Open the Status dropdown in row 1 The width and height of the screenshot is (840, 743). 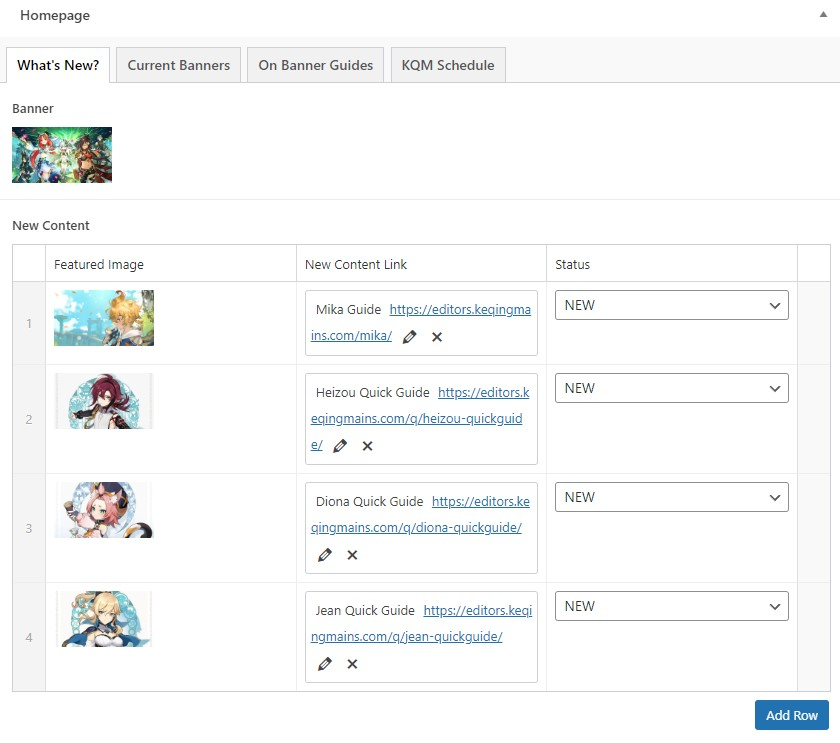(x=671, y=305)
